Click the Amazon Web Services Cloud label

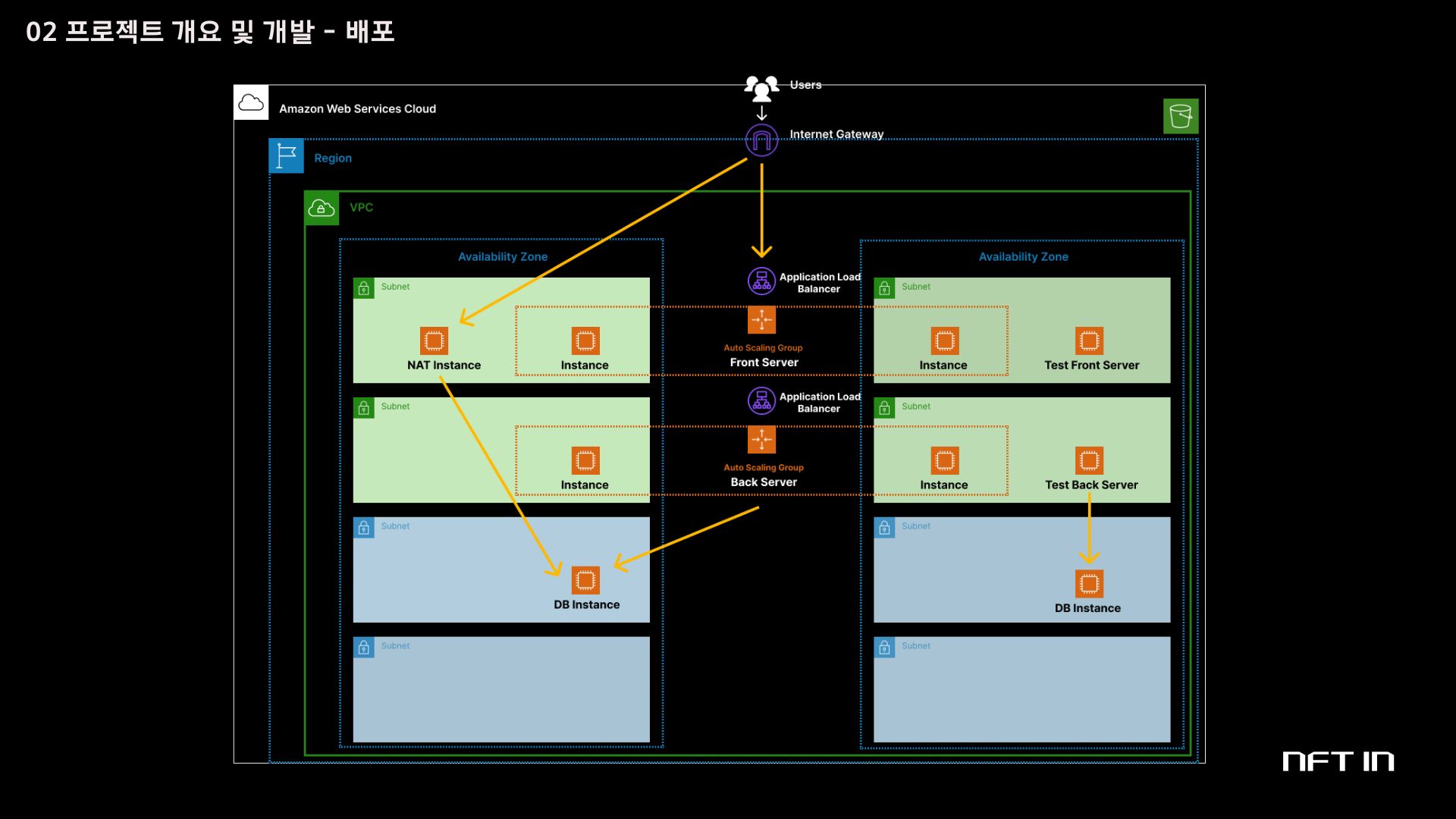coord(357,109)
